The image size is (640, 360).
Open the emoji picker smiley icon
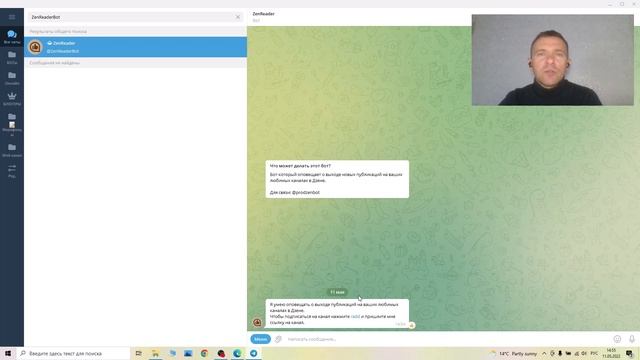point(617,339)
